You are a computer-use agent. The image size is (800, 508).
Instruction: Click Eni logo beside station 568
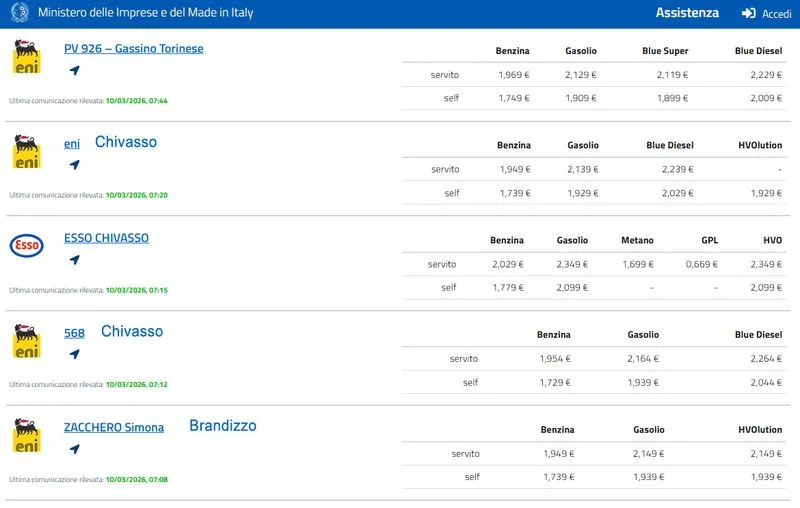click(26, 340)
